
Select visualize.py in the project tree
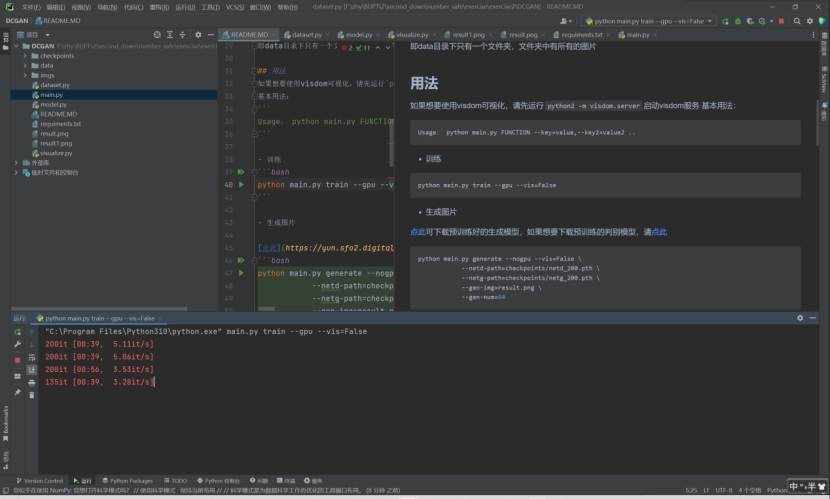point(56,153)
